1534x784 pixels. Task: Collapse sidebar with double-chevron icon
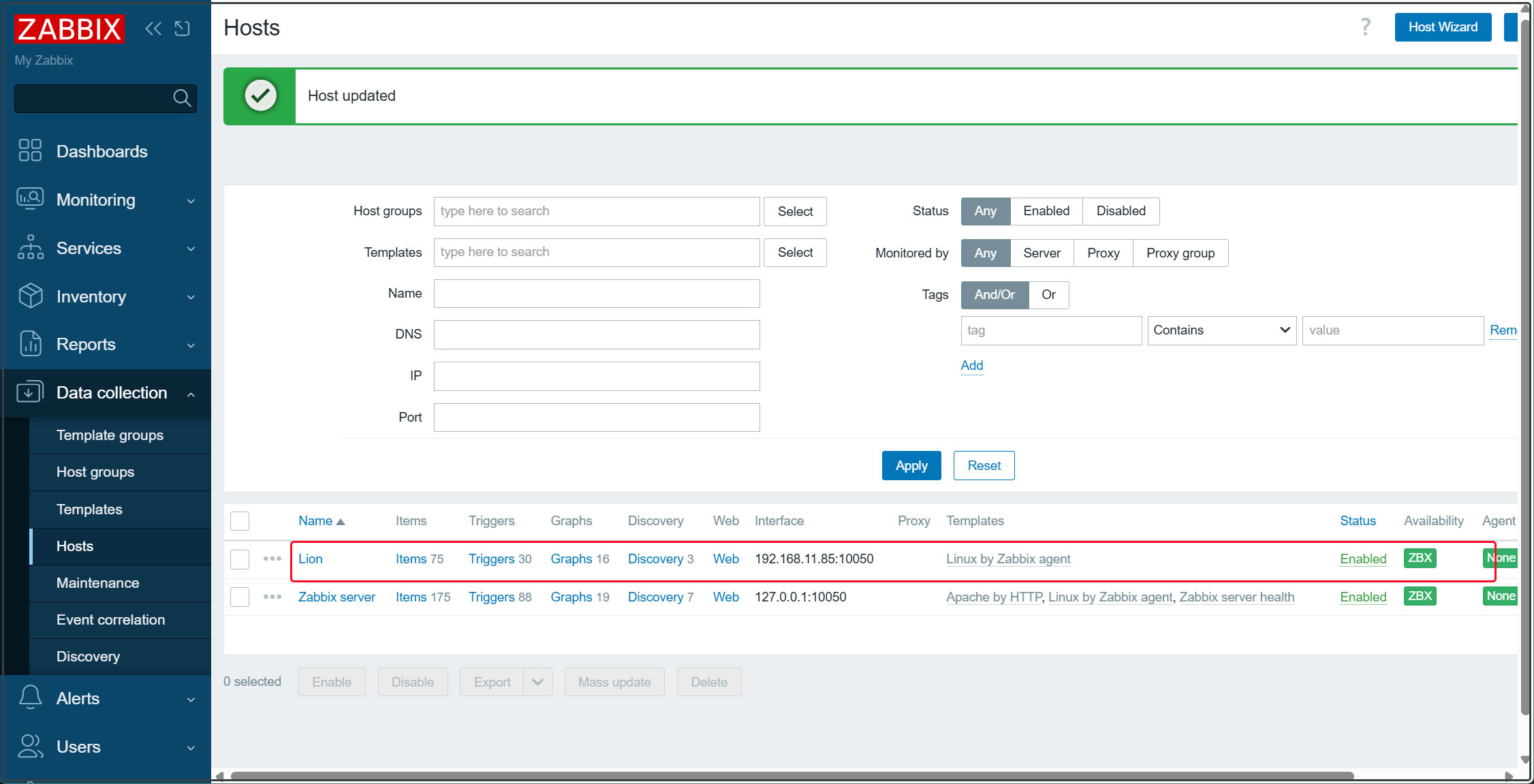[x=153, y=28]
